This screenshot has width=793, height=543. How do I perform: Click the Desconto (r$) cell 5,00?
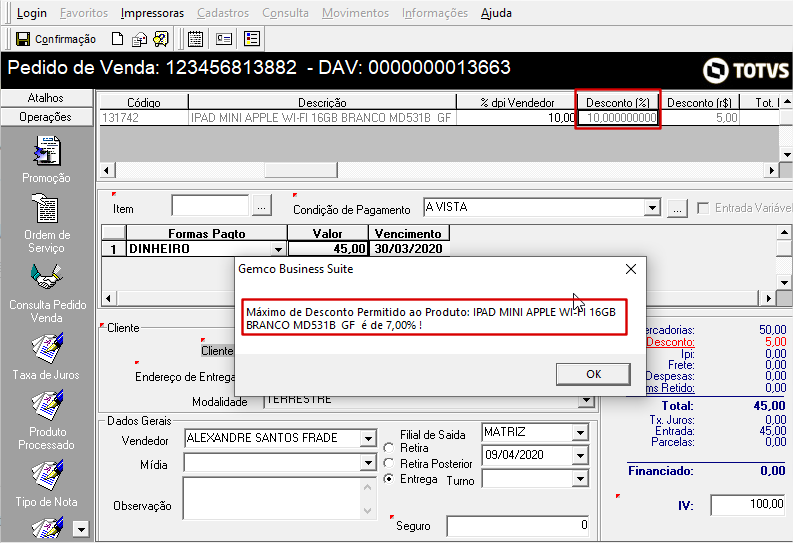point(700,118)
